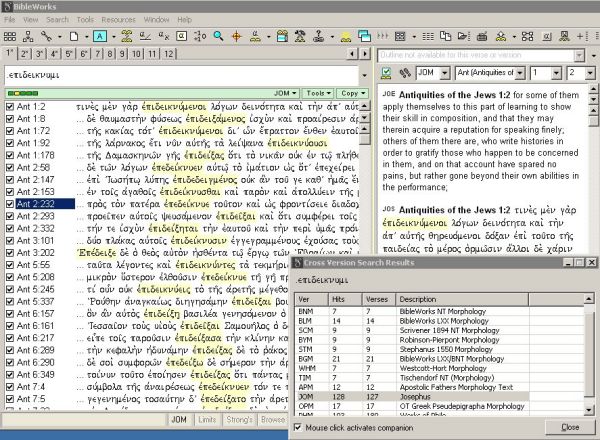Image resolution: width=600 pixels, height=440 pixels.
Task: Click the four-row list lines icon
Action: point(428,36)
